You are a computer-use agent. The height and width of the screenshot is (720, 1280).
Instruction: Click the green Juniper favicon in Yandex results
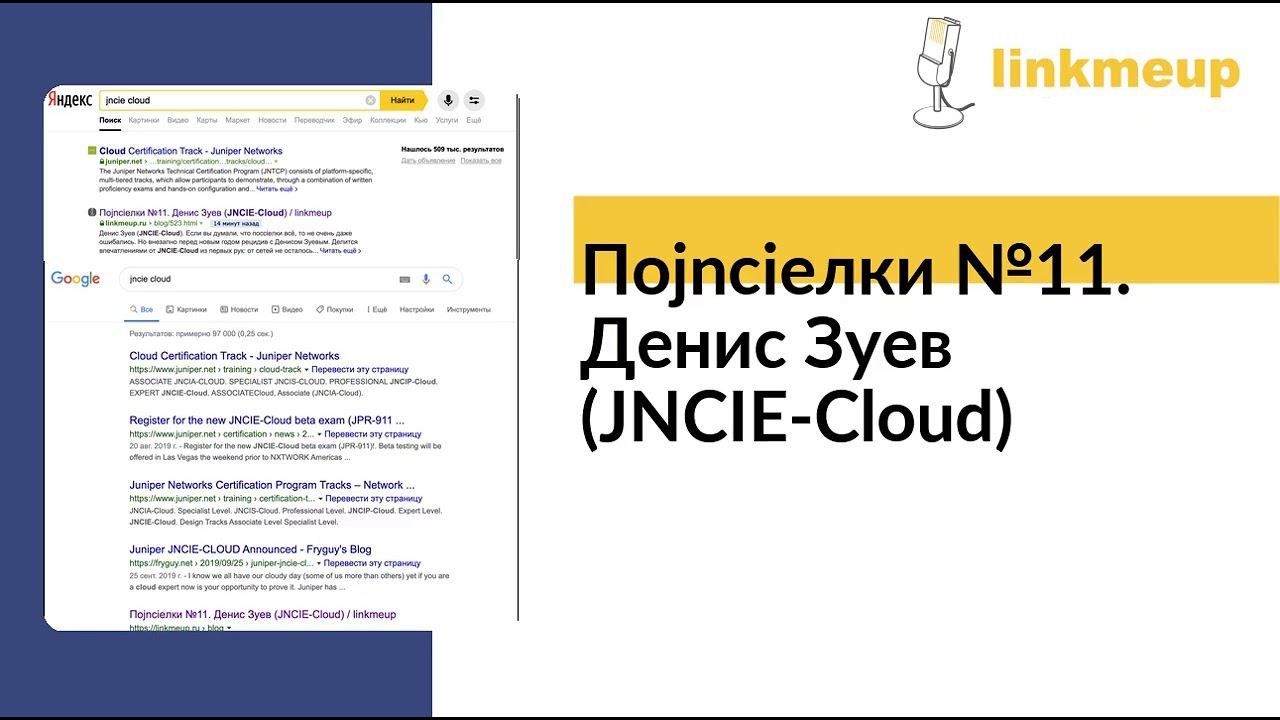92,151
